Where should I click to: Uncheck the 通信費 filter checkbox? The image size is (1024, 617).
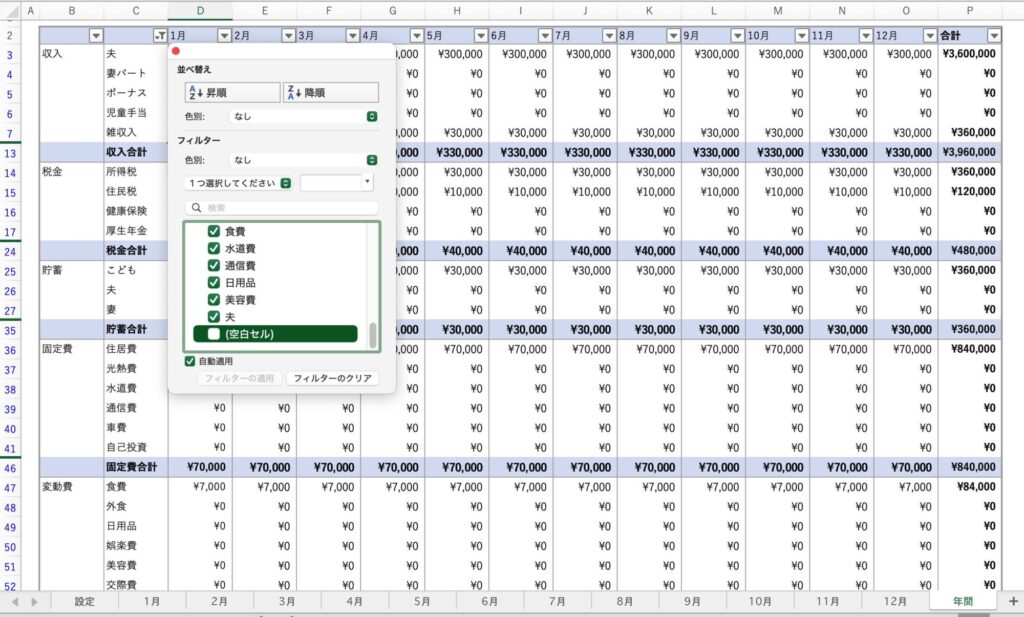(213, 265)
